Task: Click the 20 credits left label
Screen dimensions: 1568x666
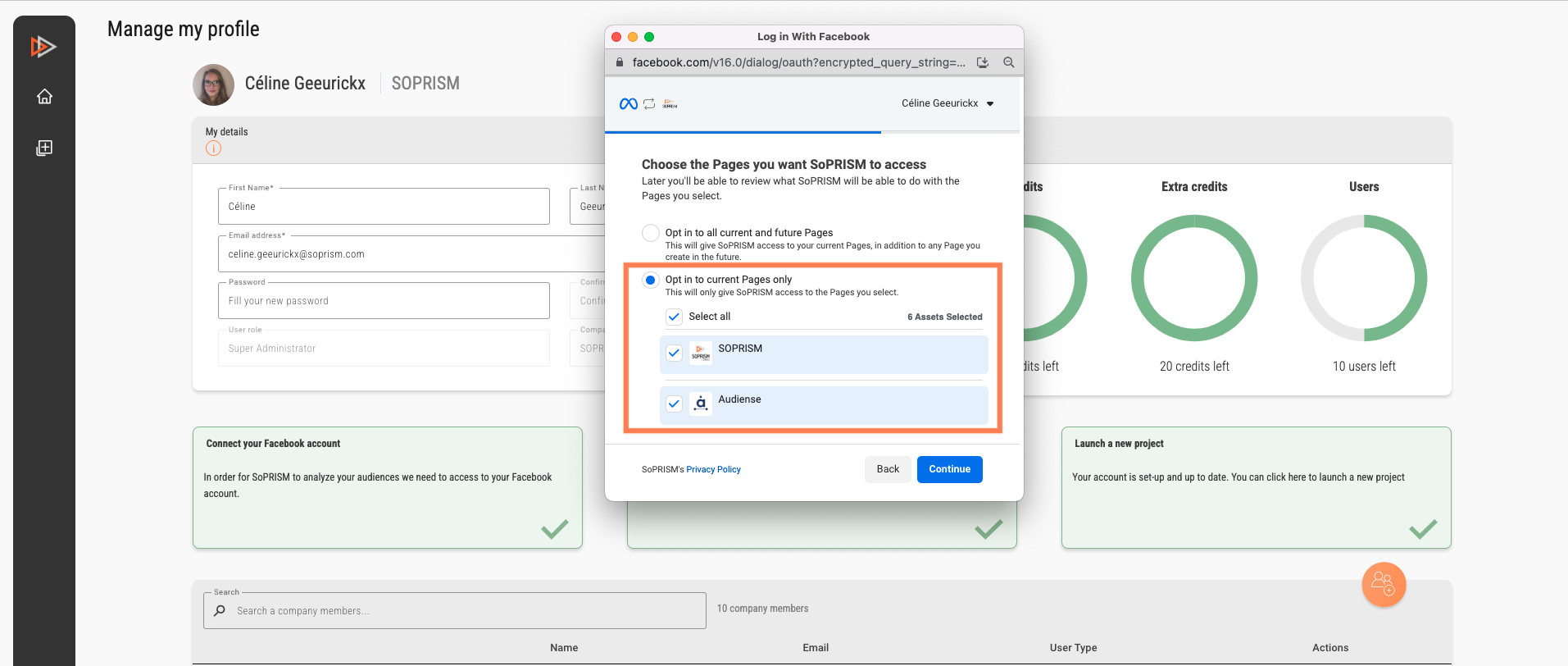Action: (x=1194, y=367)
